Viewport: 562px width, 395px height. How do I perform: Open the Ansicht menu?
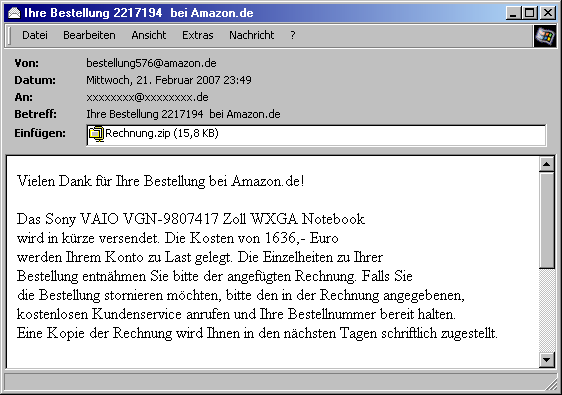click(x=148, y=35)
